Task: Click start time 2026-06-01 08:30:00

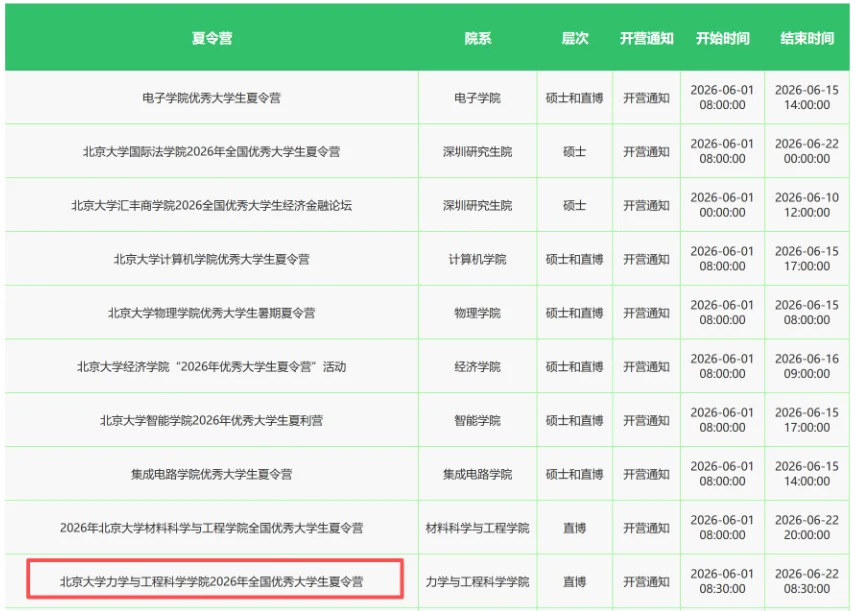Action: tap(722, 582)
